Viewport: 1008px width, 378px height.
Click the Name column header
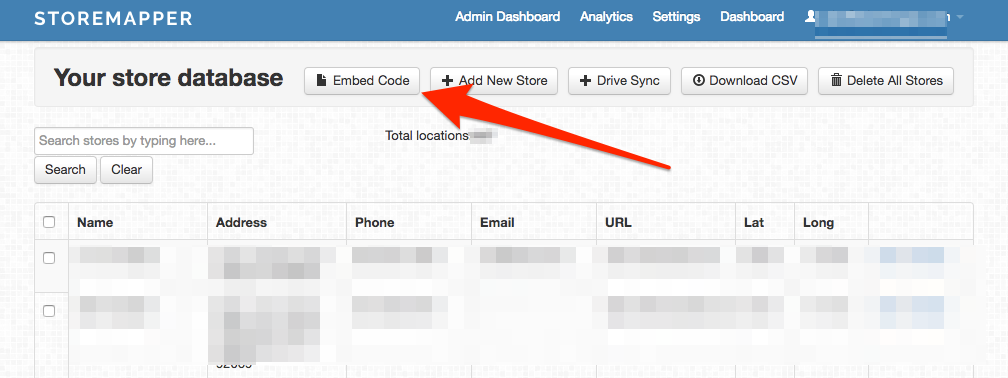click(x=95, y=222)
